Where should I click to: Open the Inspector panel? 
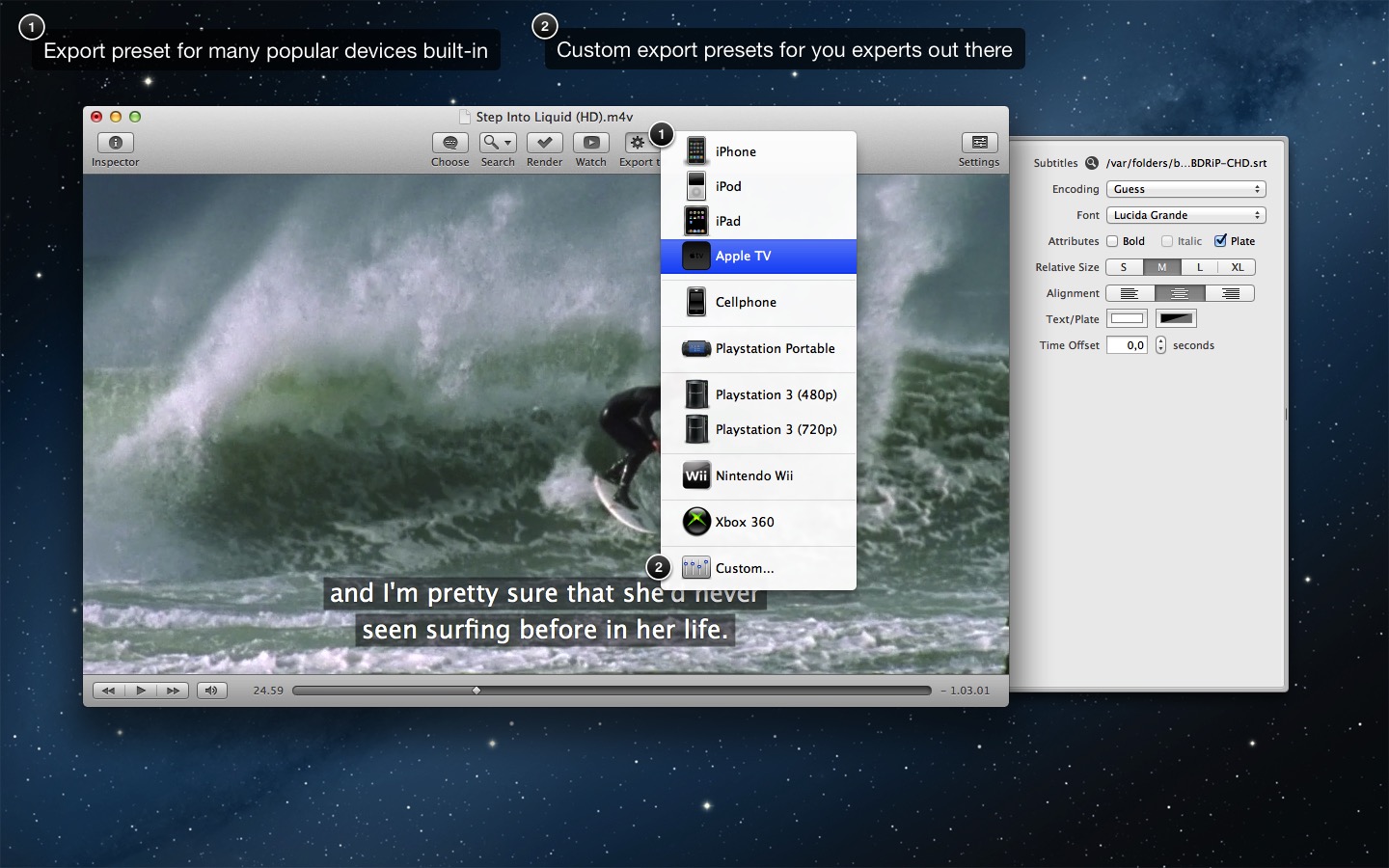(x=115, y=143)
